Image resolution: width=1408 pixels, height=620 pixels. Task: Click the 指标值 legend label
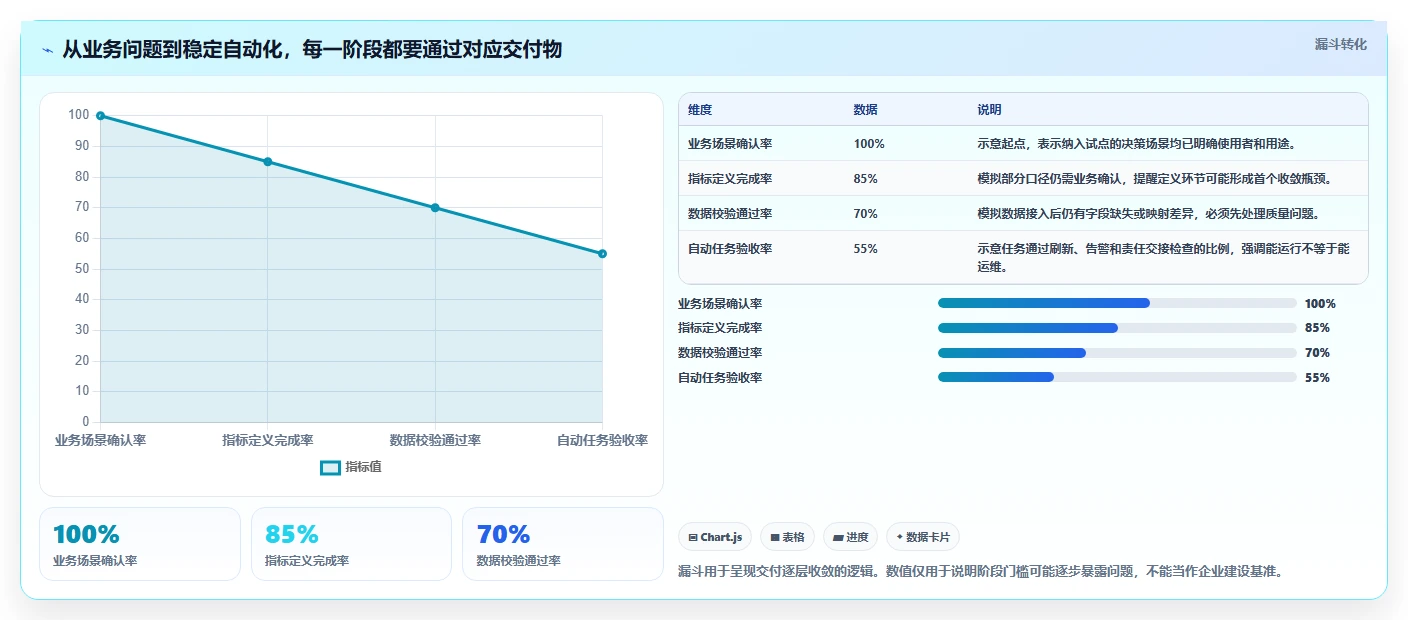[363, 467]
